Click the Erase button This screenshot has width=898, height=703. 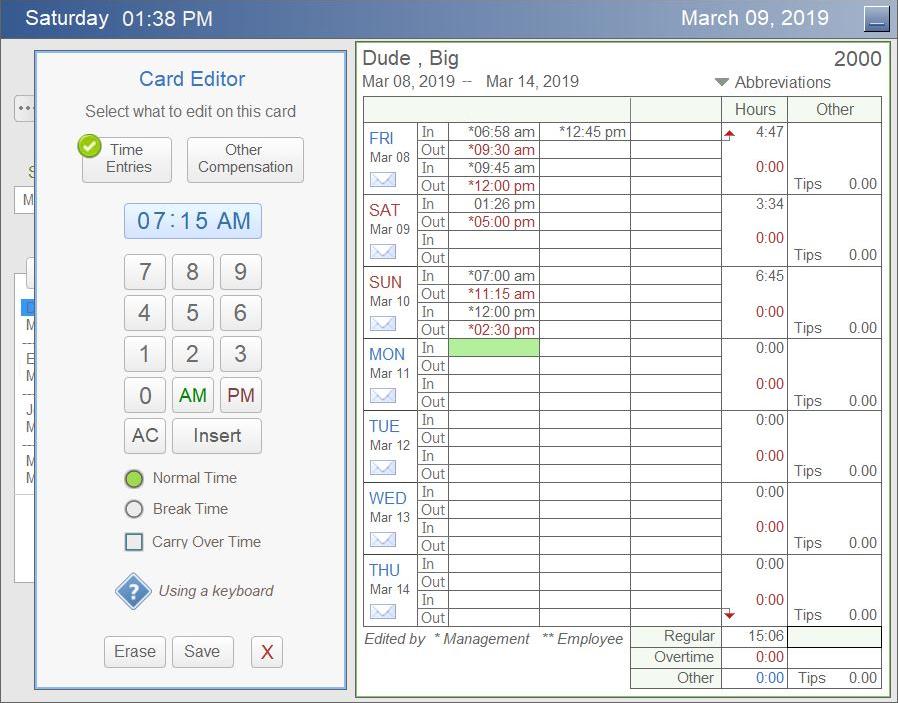pyautogui.click(x=135, y=651)
